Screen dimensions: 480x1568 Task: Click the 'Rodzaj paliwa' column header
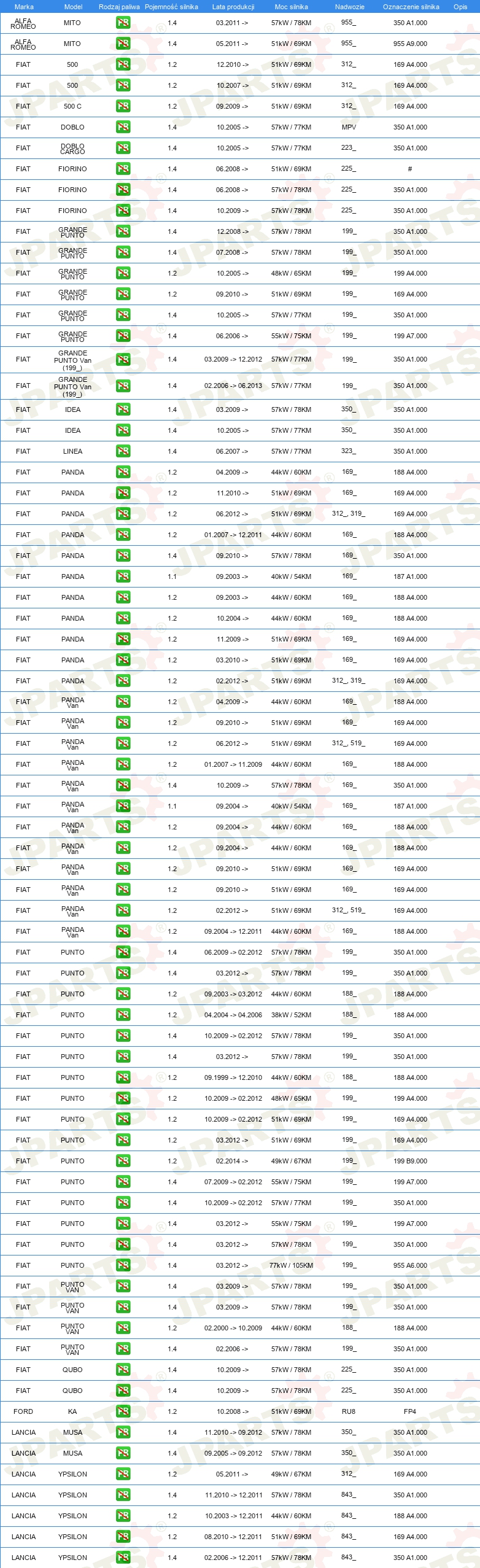coord(119,7)
